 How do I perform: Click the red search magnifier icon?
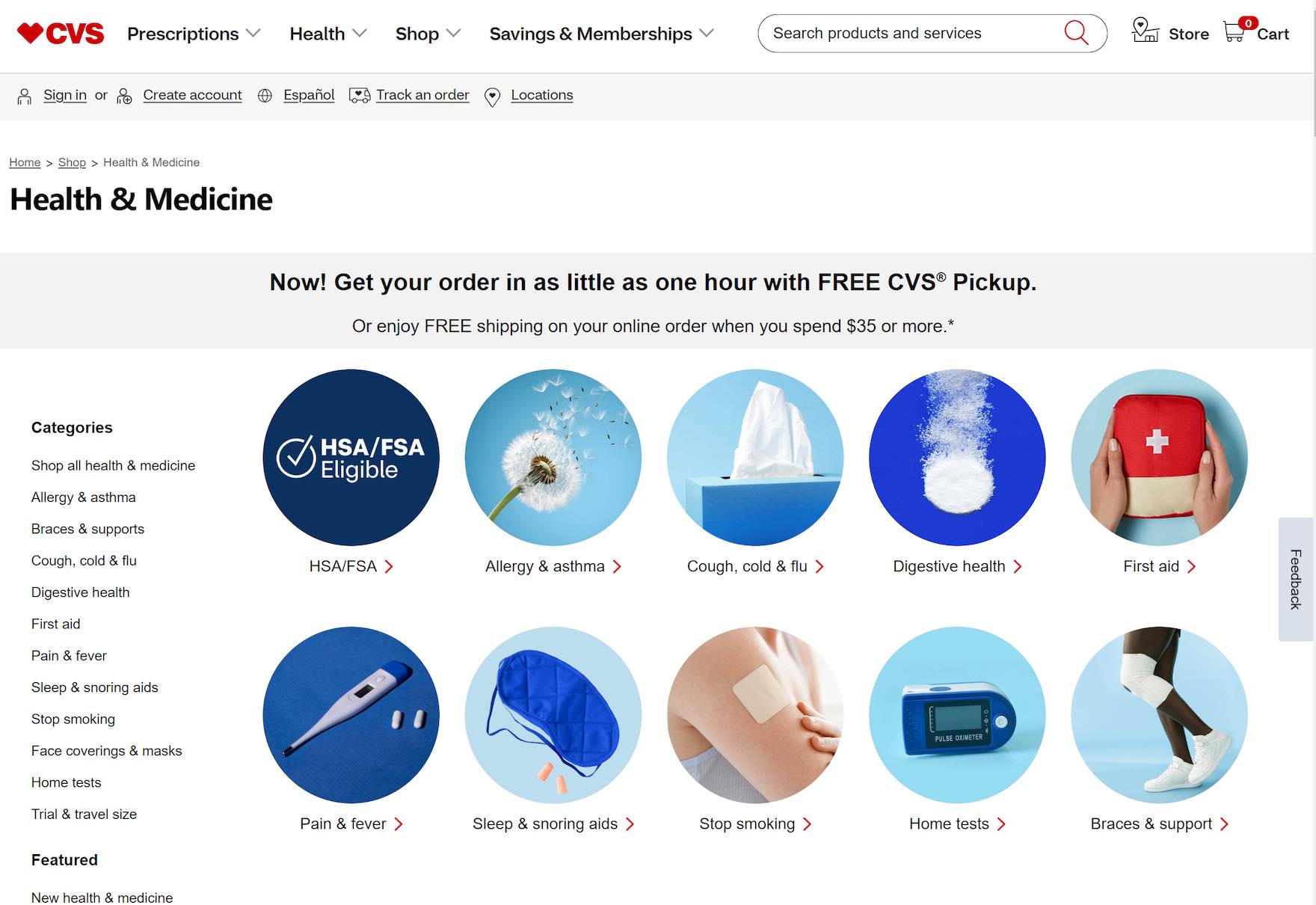click(1076, 33)
